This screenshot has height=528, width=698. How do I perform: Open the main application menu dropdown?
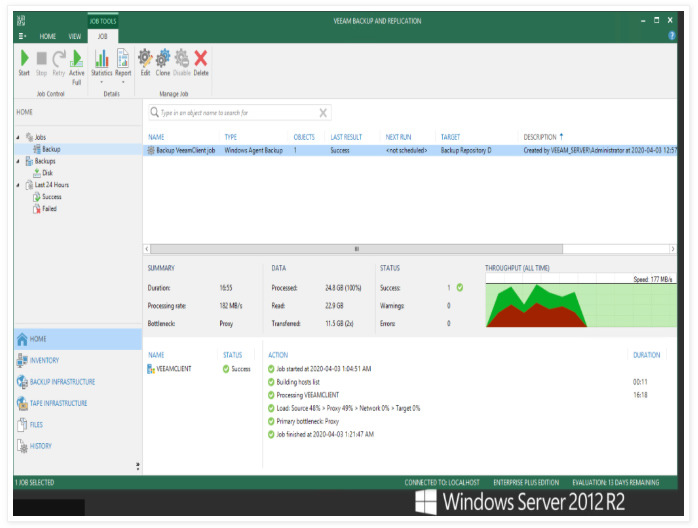coord(23,36)
